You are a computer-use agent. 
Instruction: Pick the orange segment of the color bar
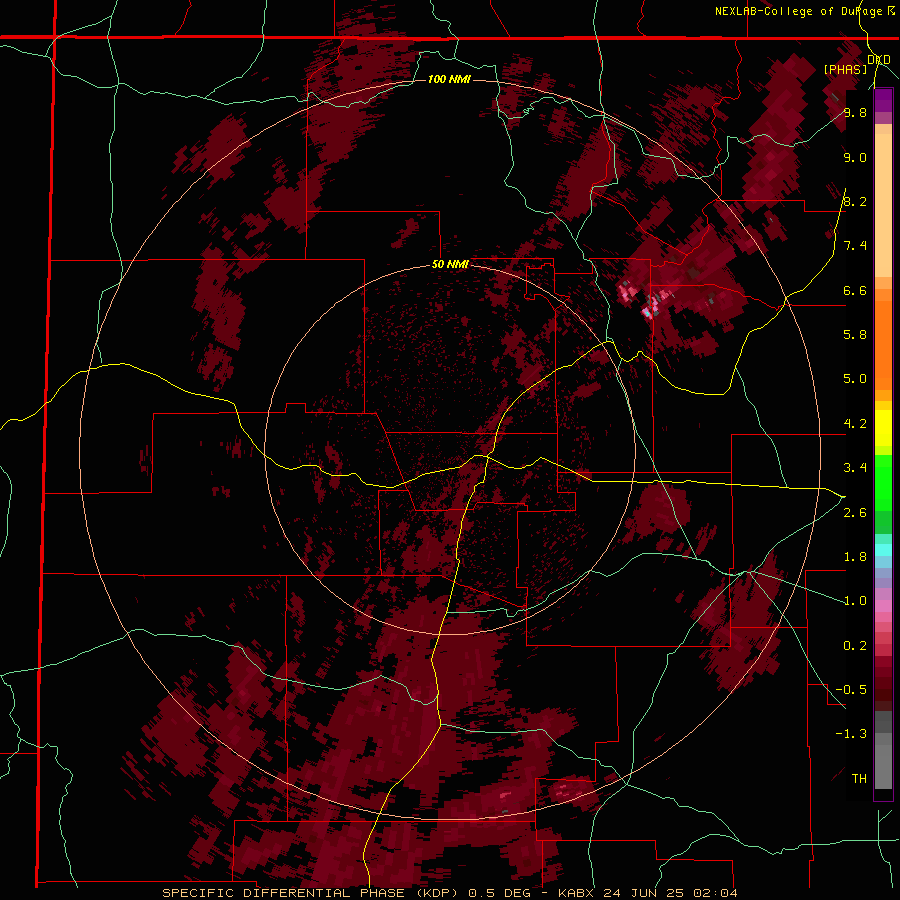(883, 340)
